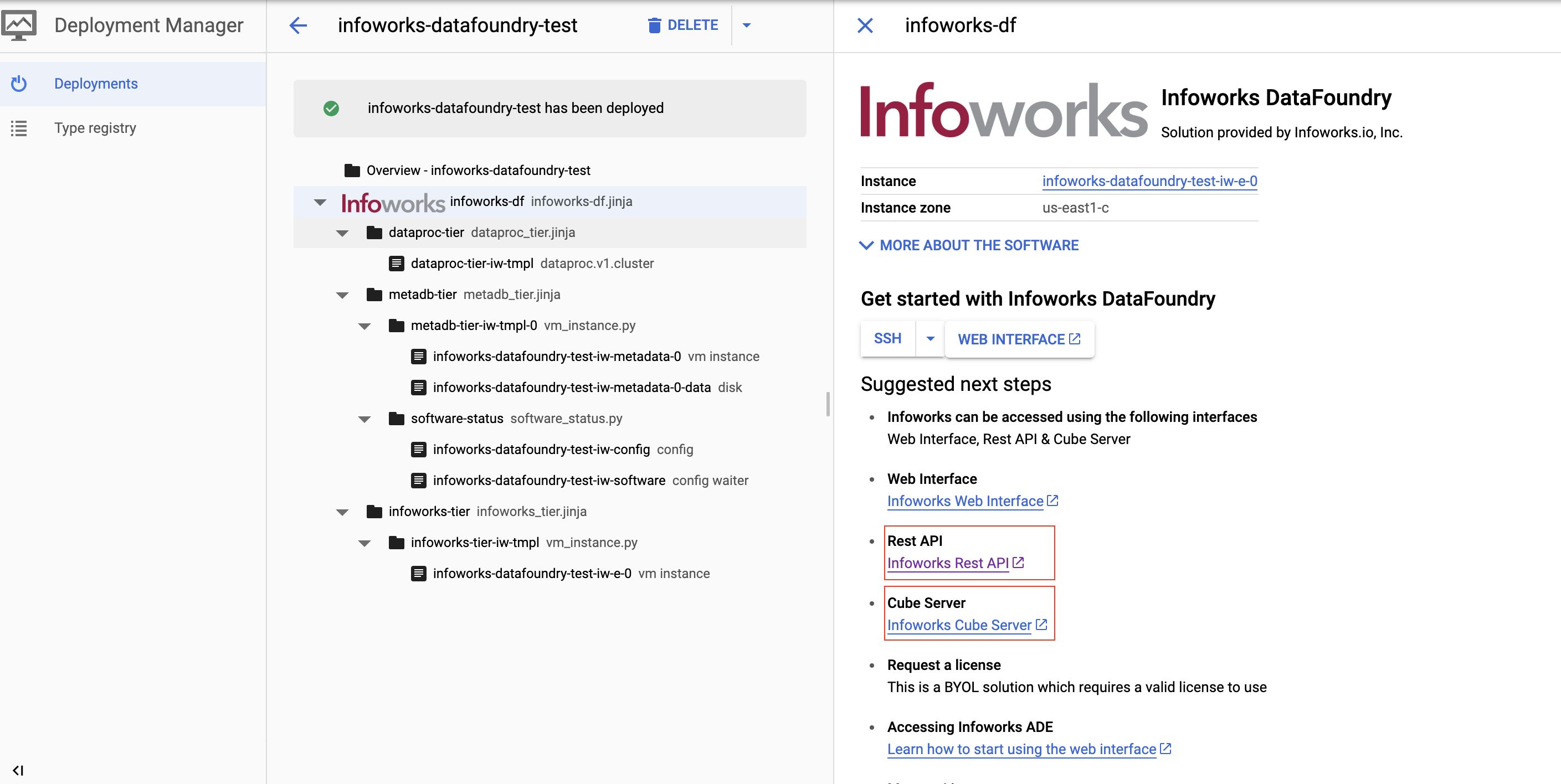Screen dimensions: 1561x784
Task: Select the Overview - infoworks-datafoundry-test row
Action: (x=550, y=170)
